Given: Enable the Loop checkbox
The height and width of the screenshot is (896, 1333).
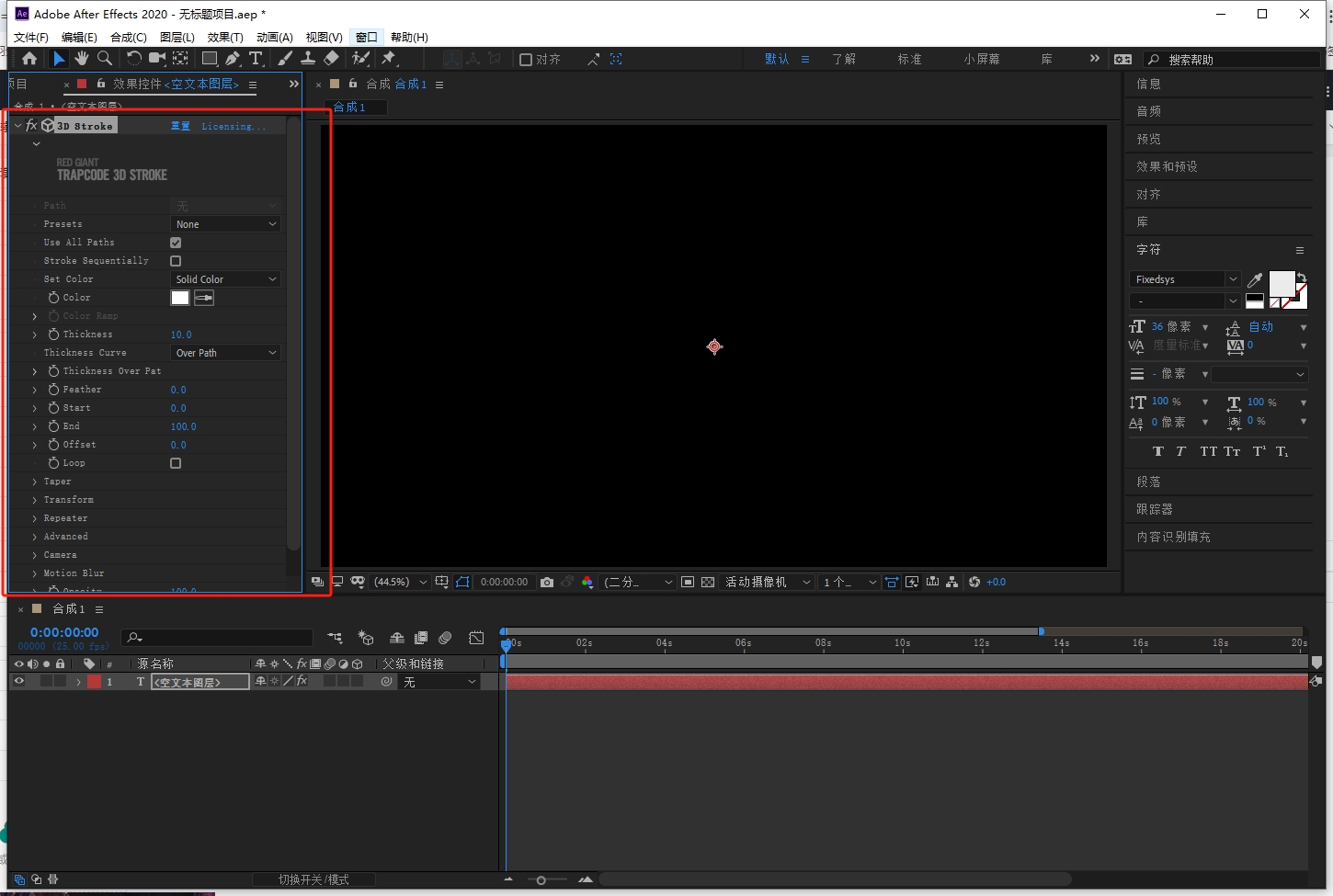Looking at the screenshot, I should point(176,463).
